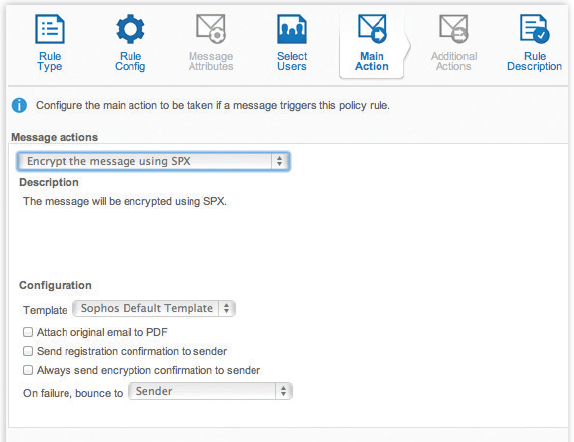Click the Main Action tab label
Image resolution: width=574 pixels, height=442 pixels.
pos(372,61)
